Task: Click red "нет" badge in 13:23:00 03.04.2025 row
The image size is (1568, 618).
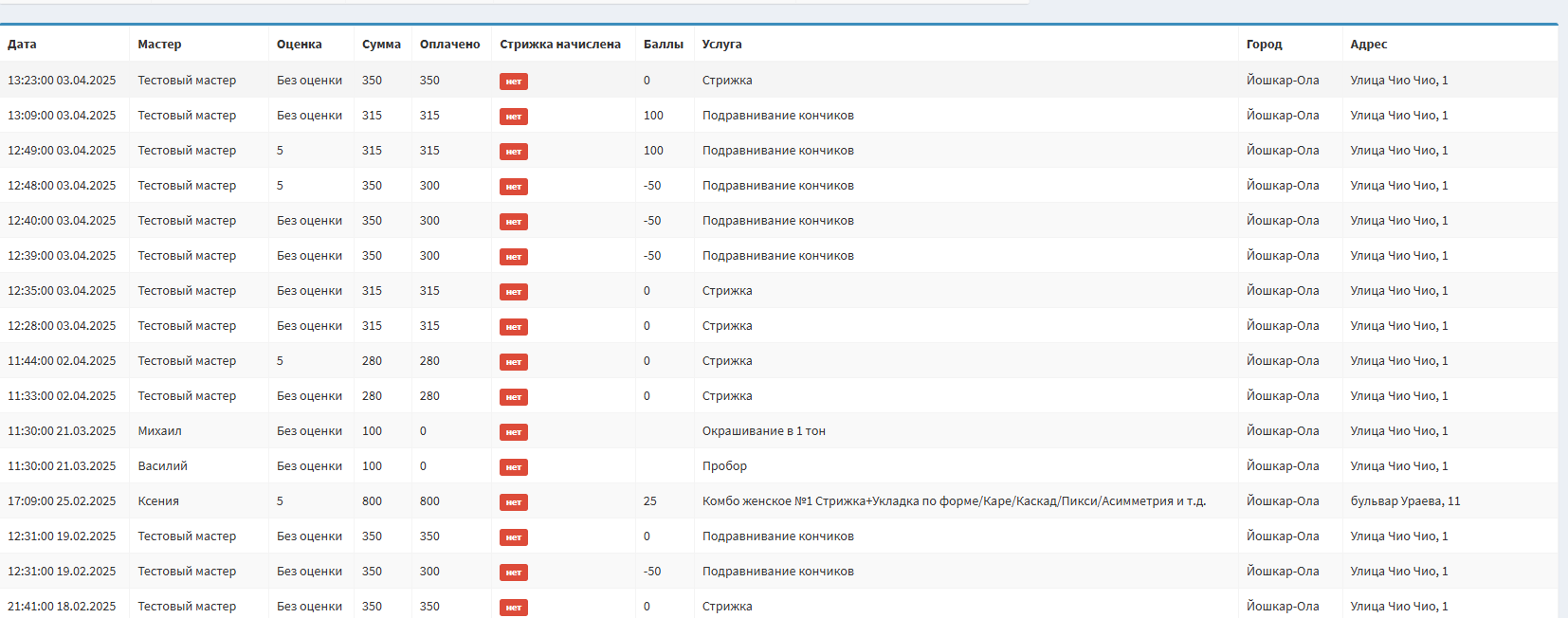Action: click(x=514, y=82)
